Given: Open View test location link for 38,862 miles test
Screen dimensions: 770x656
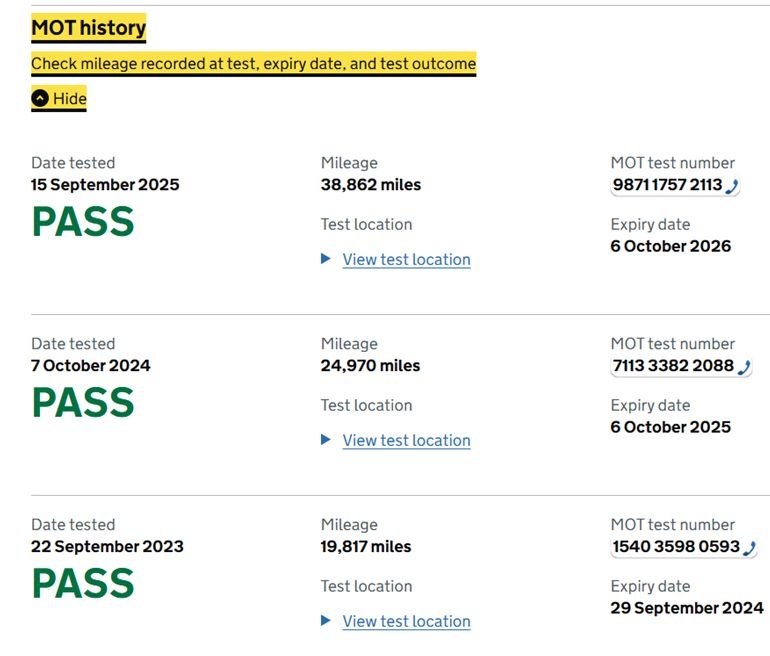Looking at the screenshot, I should coord(406,259).
